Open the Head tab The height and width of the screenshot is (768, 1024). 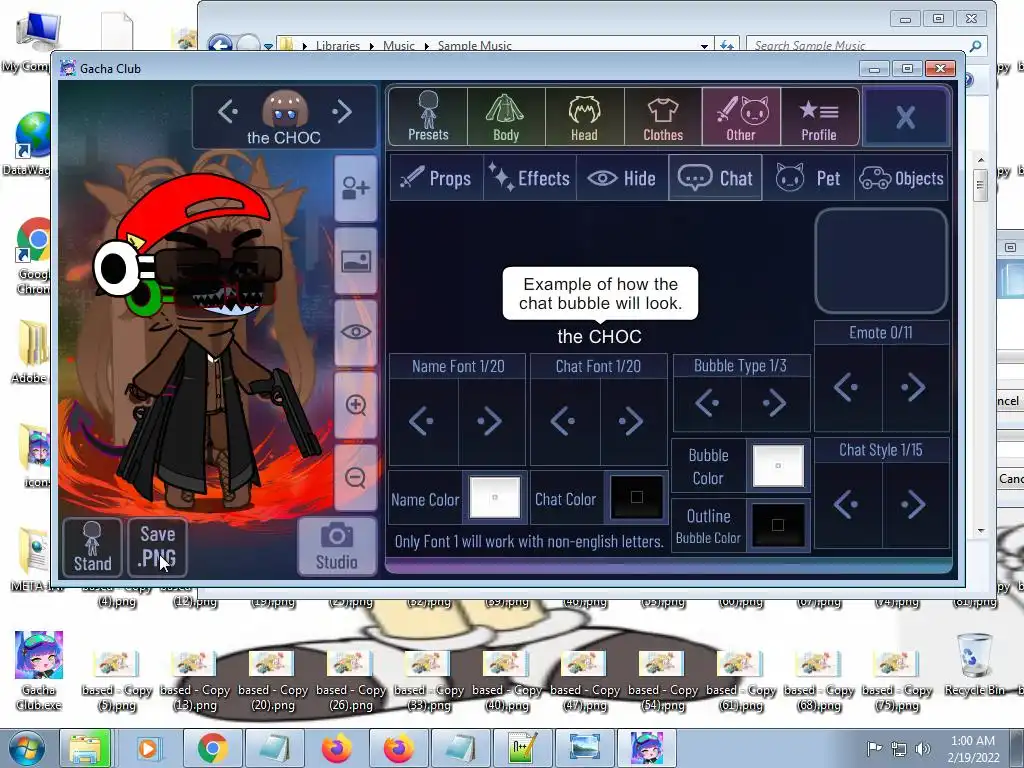point(584,117)
